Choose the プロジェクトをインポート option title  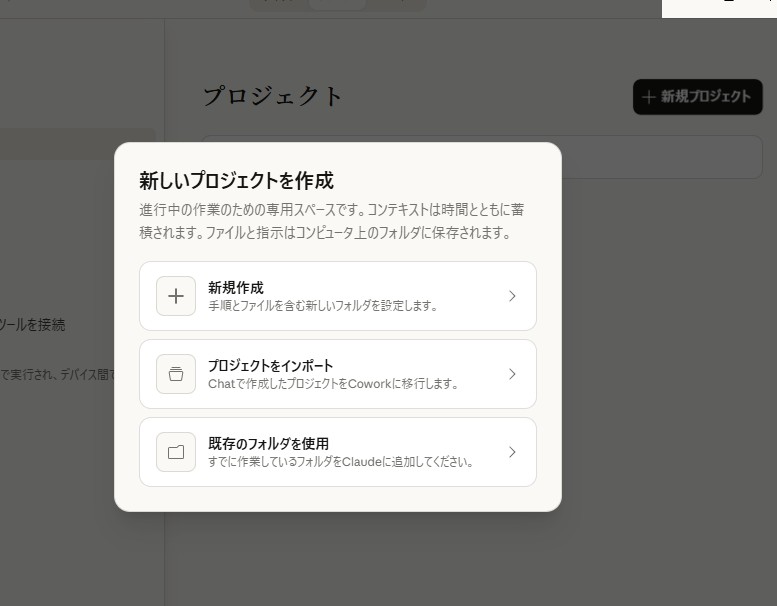point(270,366)
